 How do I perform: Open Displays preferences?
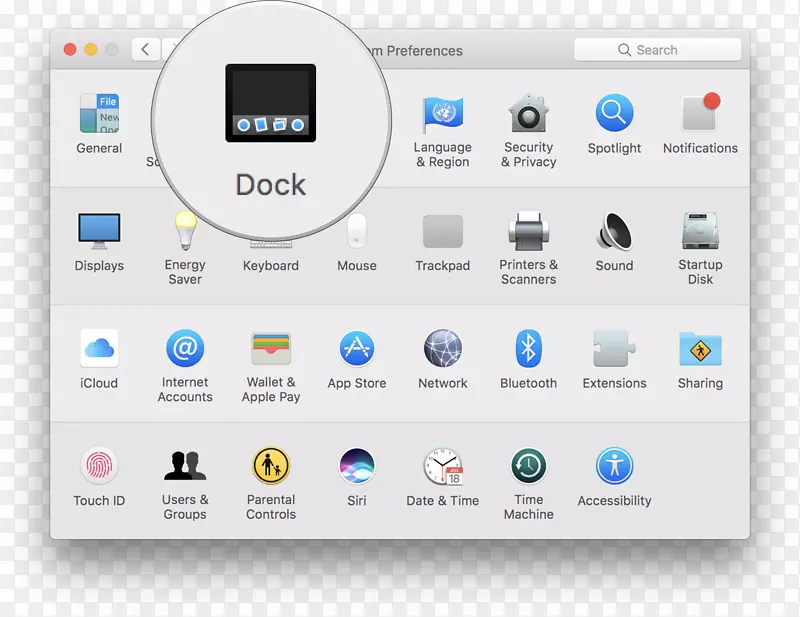(x=99, y=232)
